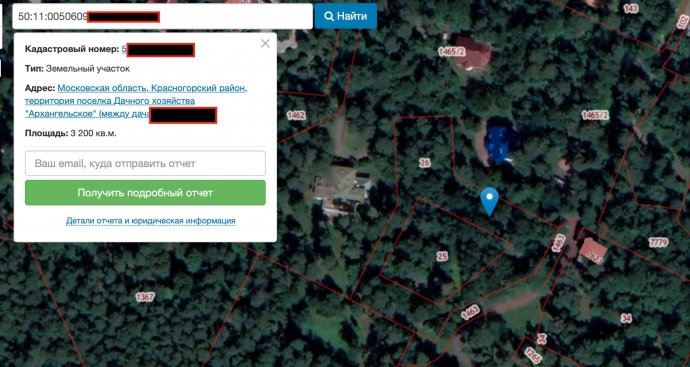Open the Кадастровый номер link

[x=158, y=50]
